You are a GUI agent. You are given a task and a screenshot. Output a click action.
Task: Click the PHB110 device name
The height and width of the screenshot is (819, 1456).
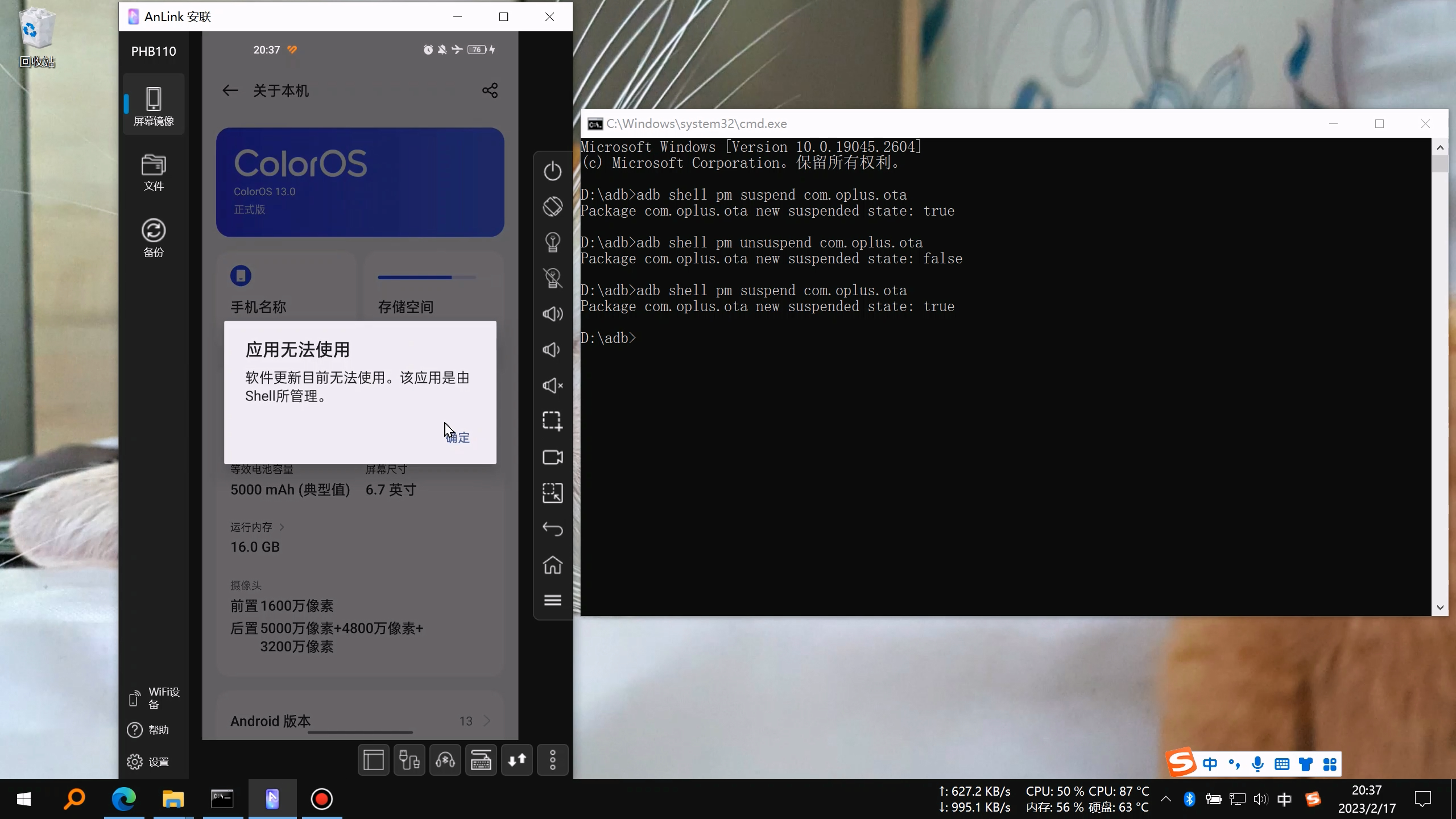pyautogui.click(x=154, y=51)
